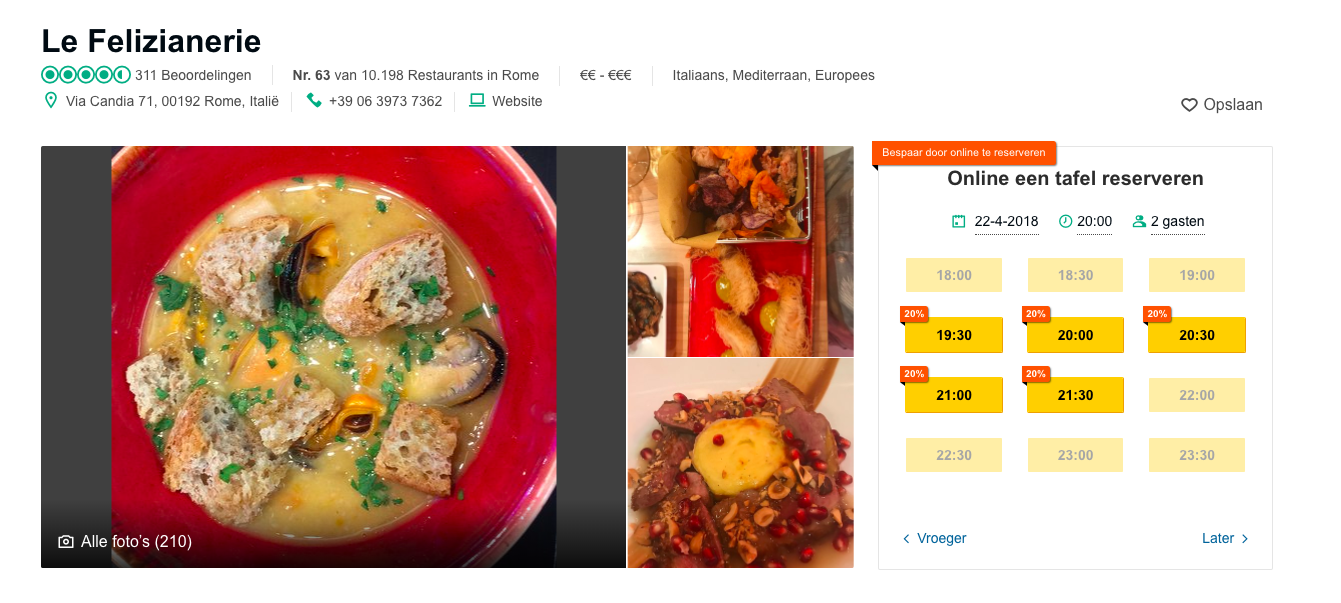Click the laptop Website icon
Image resolution: width=1341 pixels, height=603 pixels.
point(477,101)
